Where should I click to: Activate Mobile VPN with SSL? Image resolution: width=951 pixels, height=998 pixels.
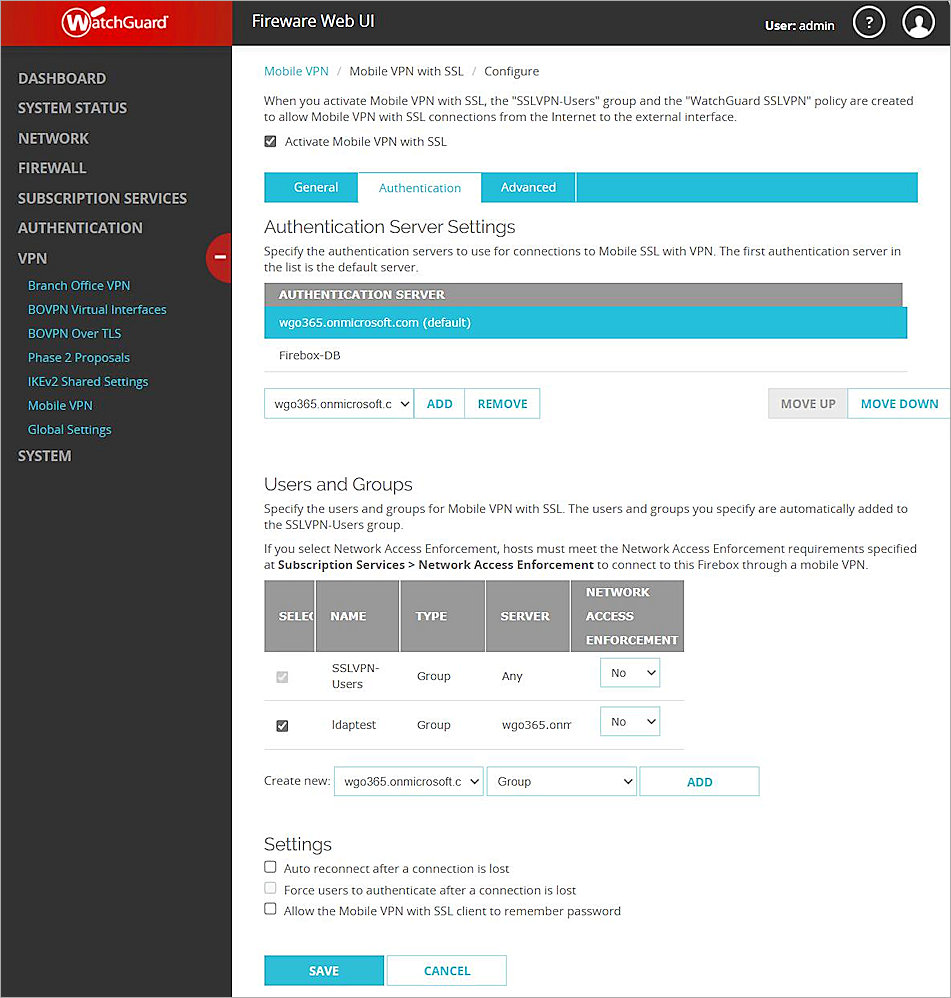[x=270, y=141]
